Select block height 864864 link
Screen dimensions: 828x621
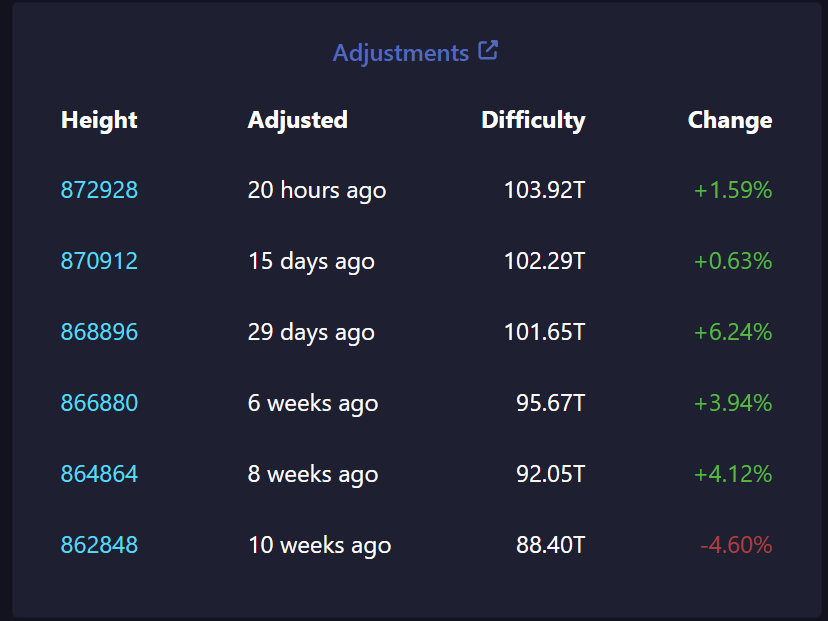coord(99,474)
